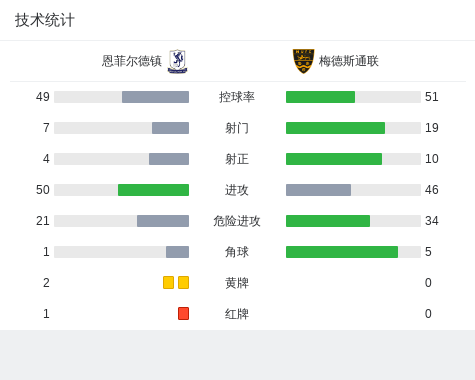475x380 pixels.
Task: Click the 控球率 stat label
Action: [x=237, y=97]
